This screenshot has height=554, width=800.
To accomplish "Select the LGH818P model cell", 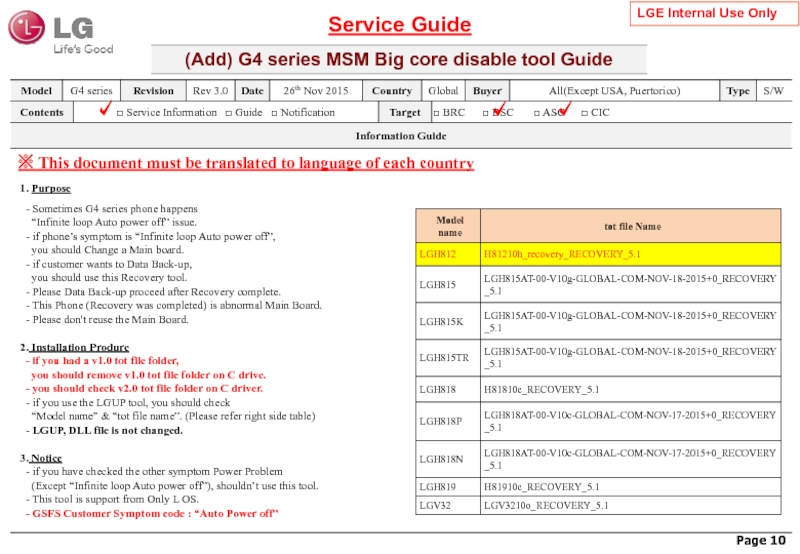I will [x=448, y=421].
